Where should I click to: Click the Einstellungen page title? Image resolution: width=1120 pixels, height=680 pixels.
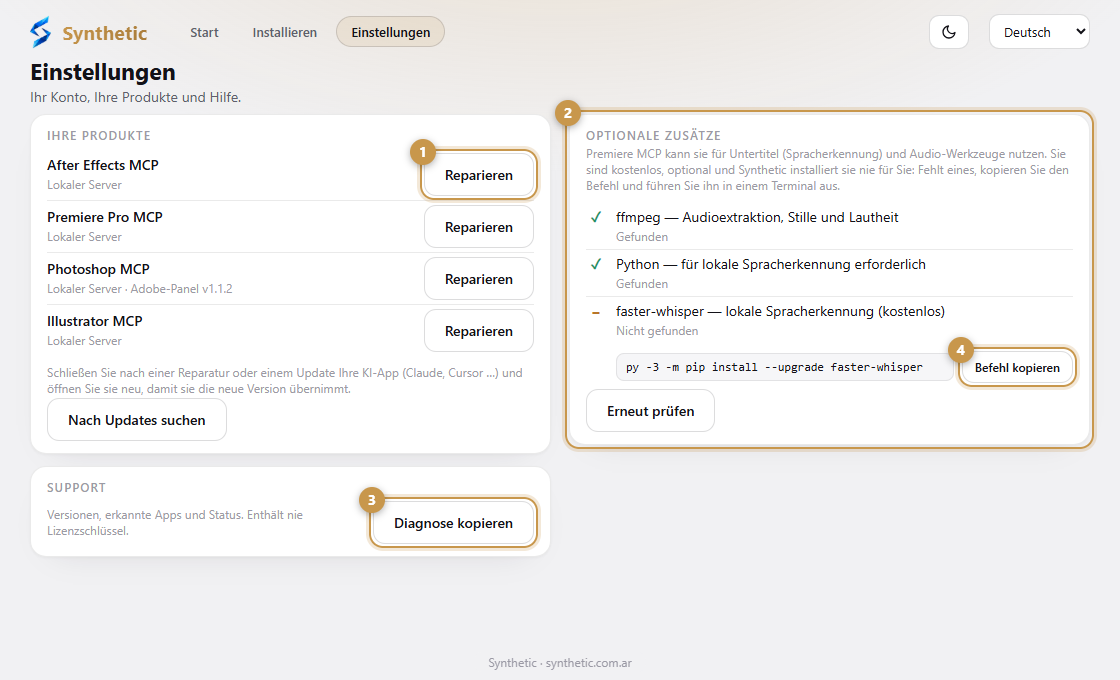coord(103,72)
